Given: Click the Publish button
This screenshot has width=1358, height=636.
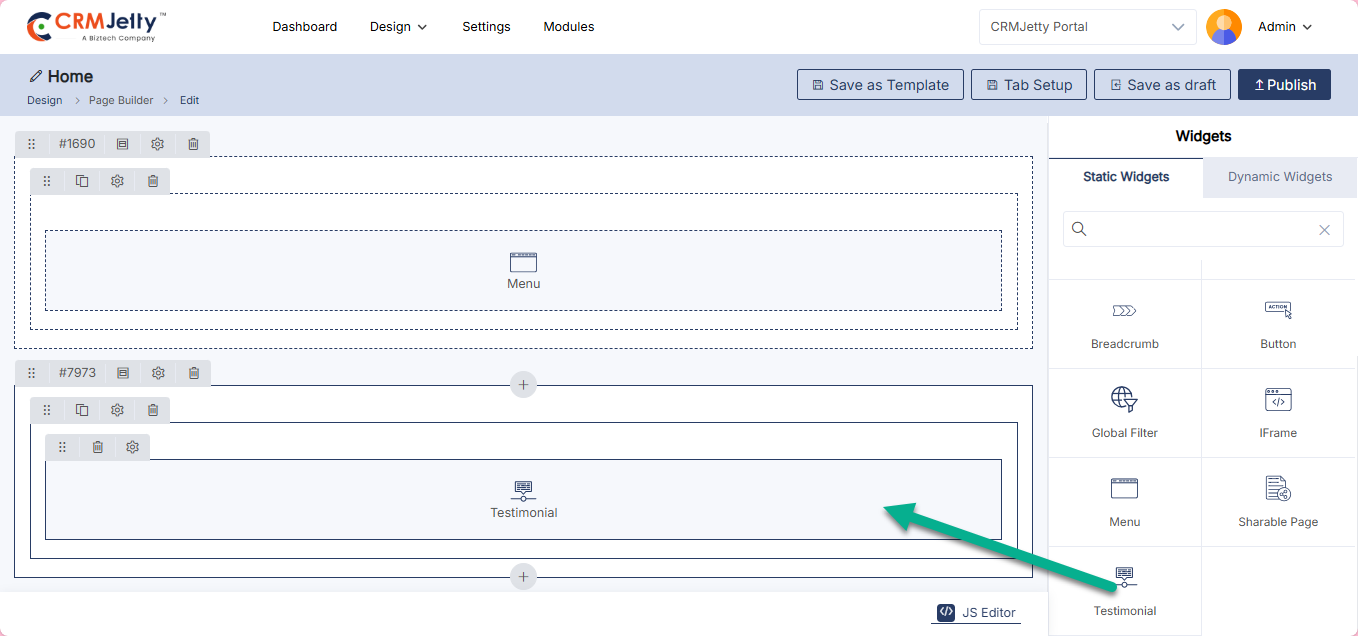Looking at the screenshot, I should pos(1284,85).
